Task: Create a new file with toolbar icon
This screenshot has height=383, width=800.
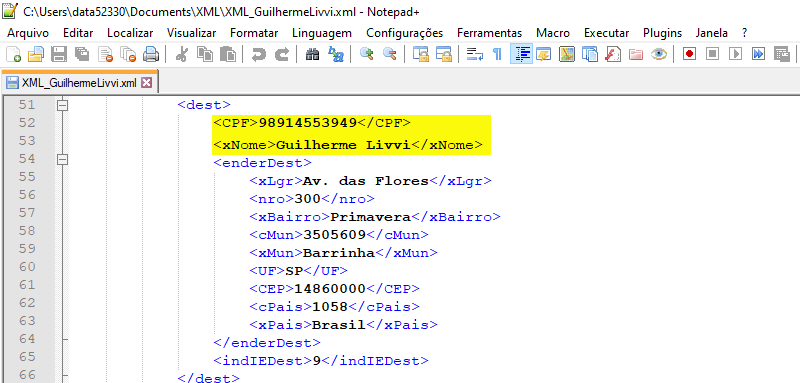Action: click(x=13, y=54)
